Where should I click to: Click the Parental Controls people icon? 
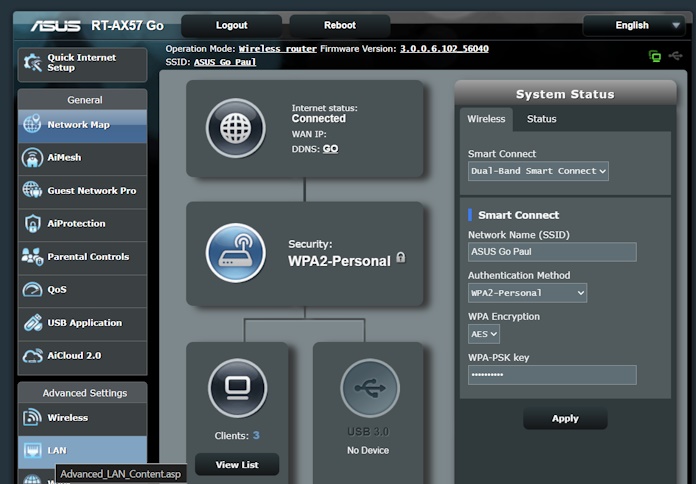[x=32, y=257]
